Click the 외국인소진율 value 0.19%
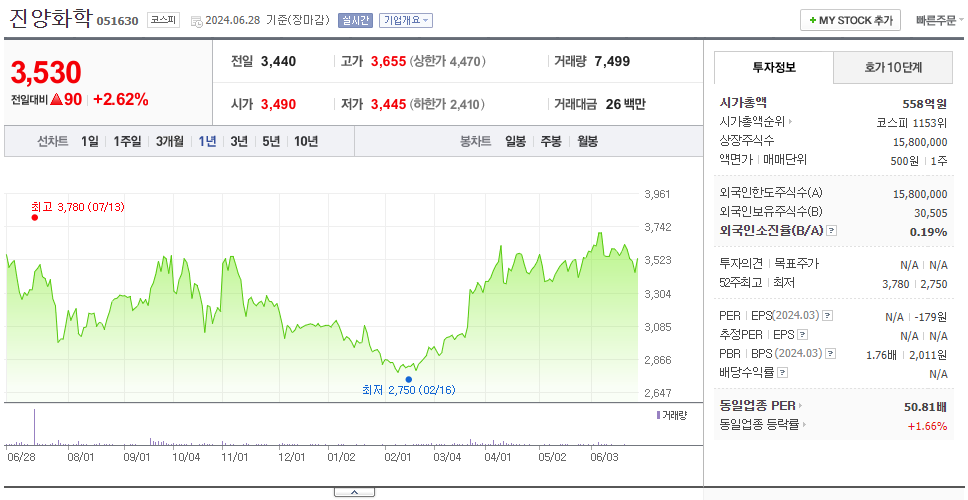Screen dimensions: 968x500 tap(928, 231)
